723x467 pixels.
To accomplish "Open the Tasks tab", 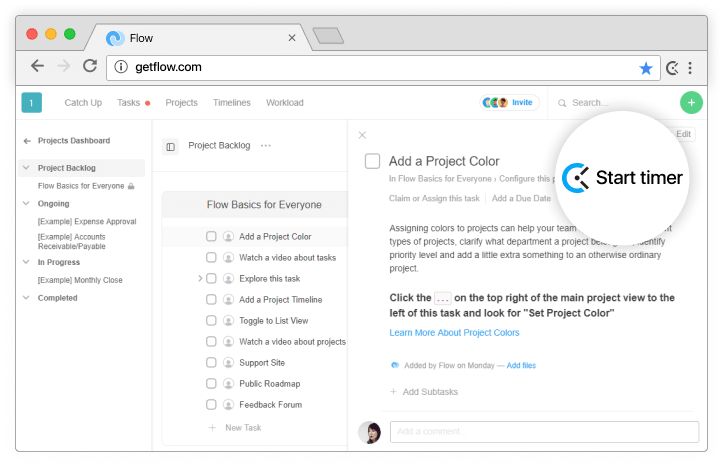I will (x=129, y=103).
